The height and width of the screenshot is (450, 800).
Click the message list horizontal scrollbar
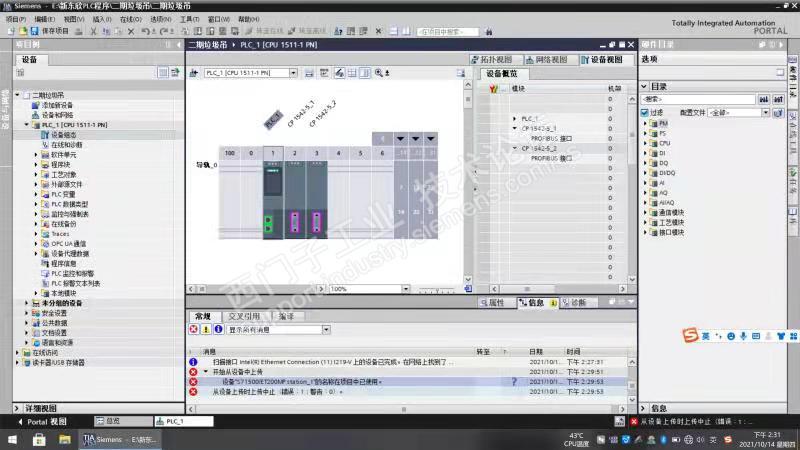pos(406,409)
